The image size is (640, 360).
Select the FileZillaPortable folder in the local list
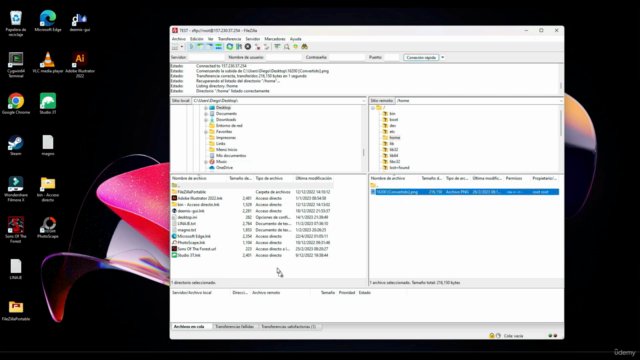click(x=191, y=192)
